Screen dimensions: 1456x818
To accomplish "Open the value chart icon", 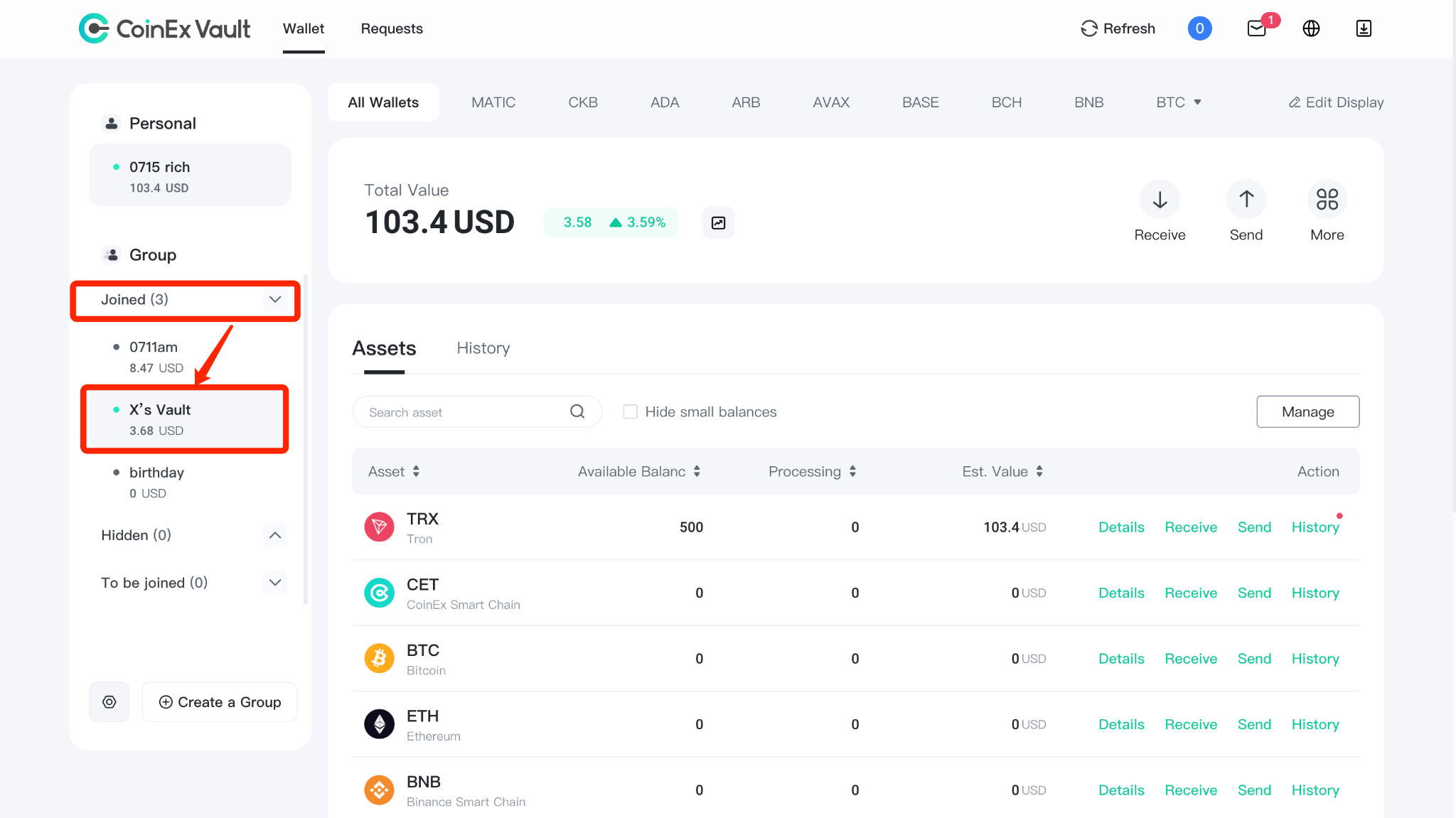I will click(x=718, y=222).
